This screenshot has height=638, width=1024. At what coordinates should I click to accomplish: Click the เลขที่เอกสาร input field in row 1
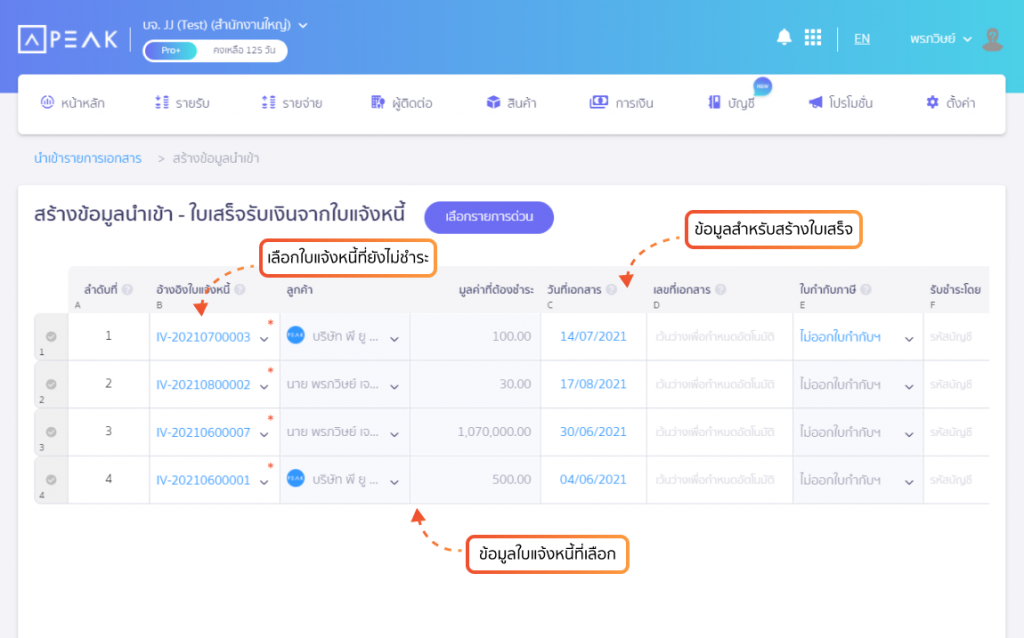719,337
